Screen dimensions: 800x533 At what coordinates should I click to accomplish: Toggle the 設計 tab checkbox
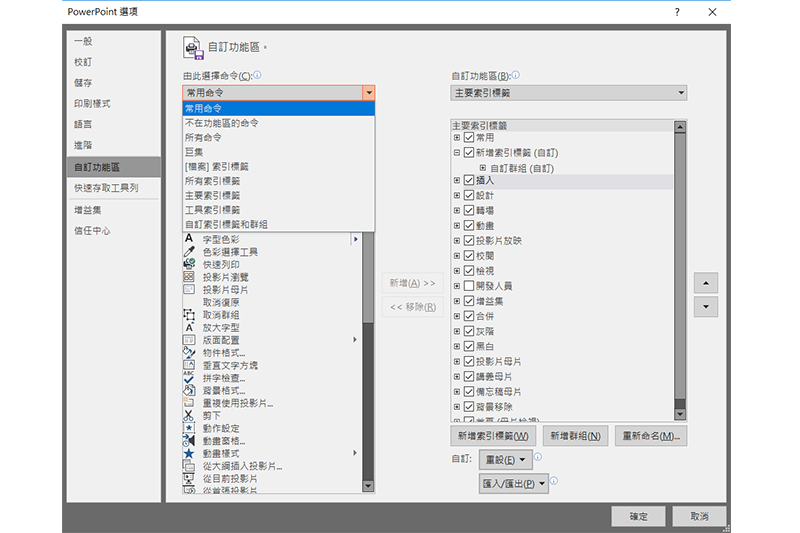[469, 195]
